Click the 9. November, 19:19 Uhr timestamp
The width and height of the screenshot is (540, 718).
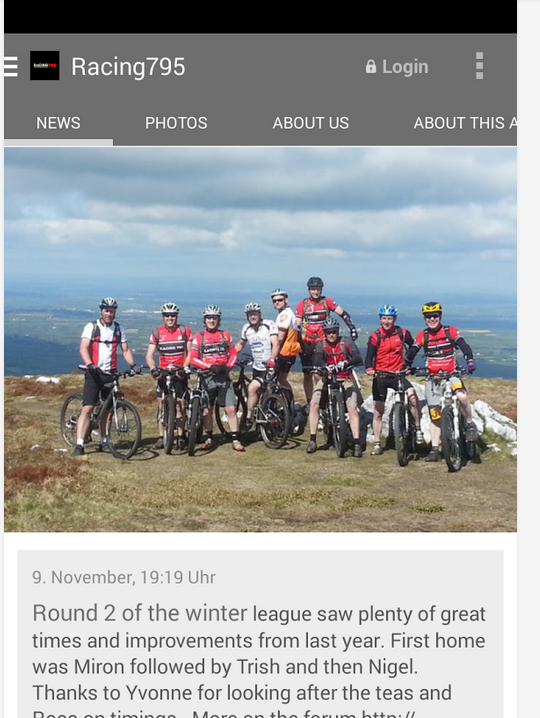(x=124, y=577)
